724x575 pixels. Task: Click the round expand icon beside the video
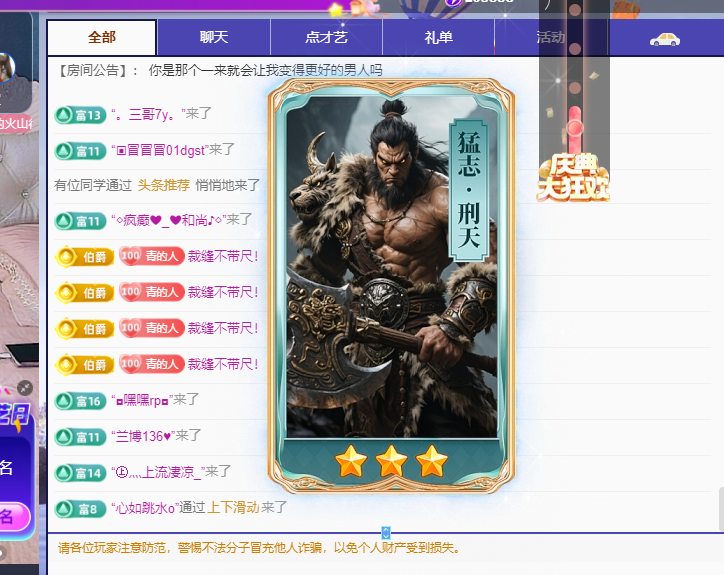tap(25, 387)
